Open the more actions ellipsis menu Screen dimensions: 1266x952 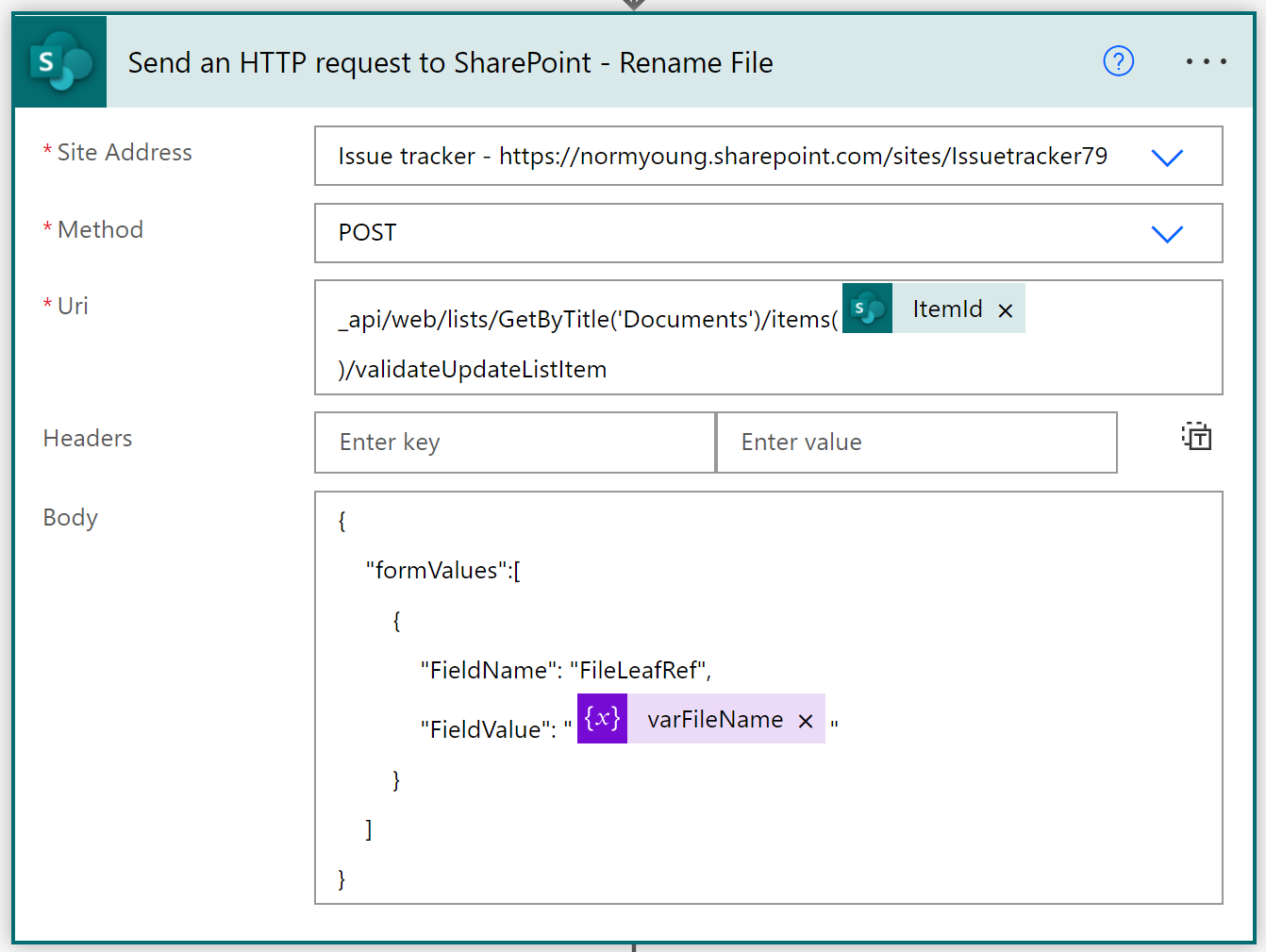click(x=1206, y=60)
